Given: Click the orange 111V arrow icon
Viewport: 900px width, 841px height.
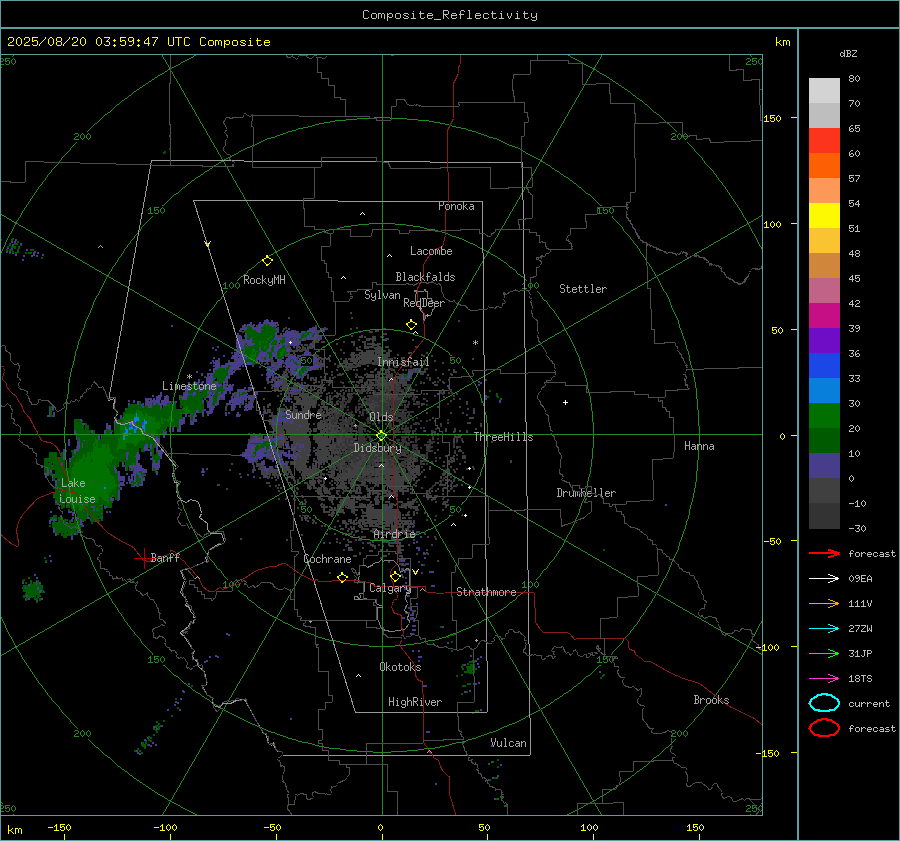Looking at the screenshot, I should [824, 603].
